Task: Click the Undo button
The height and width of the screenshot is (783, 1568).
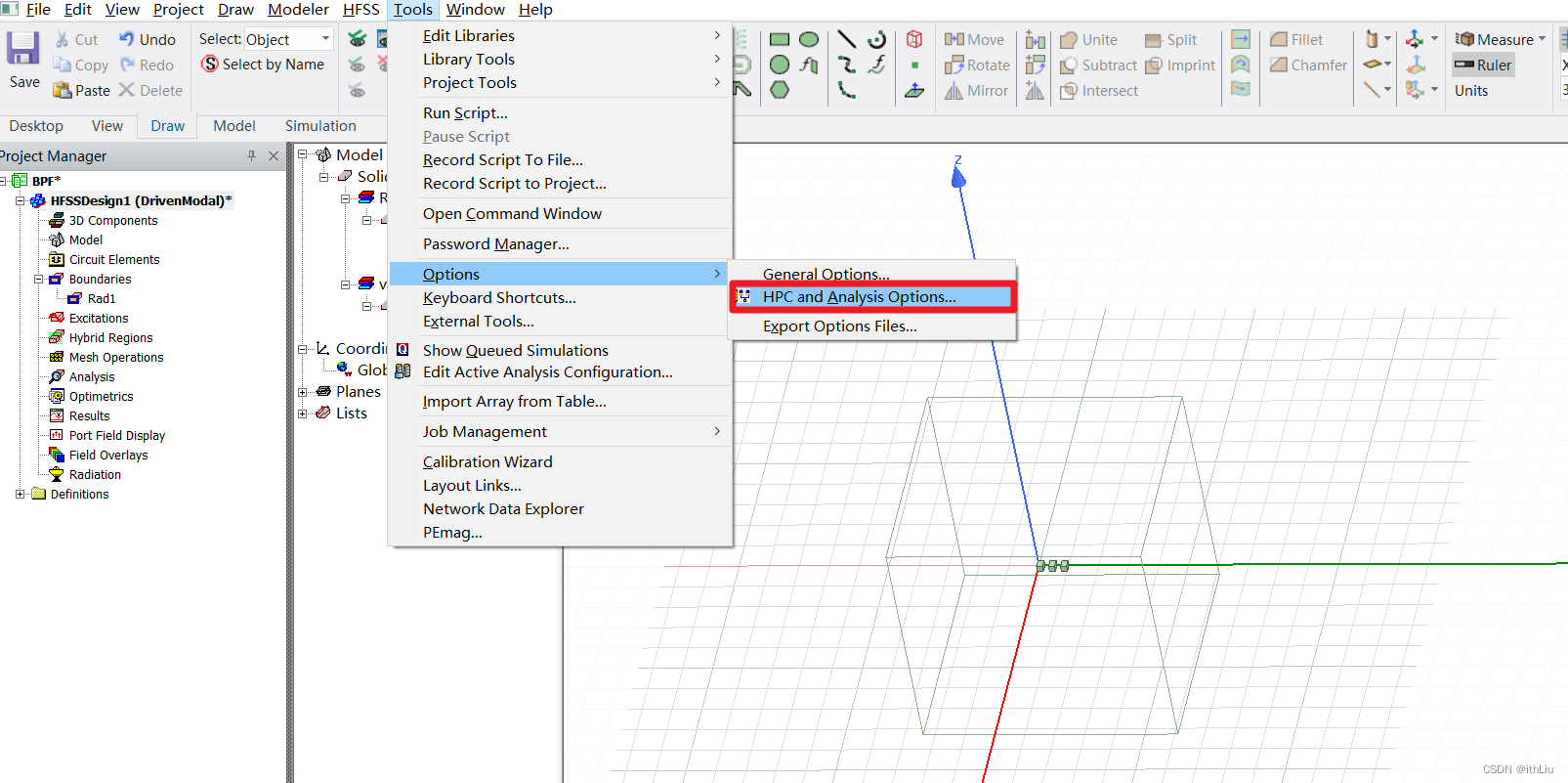Action: pyautogui.click(x=148, y=39)
